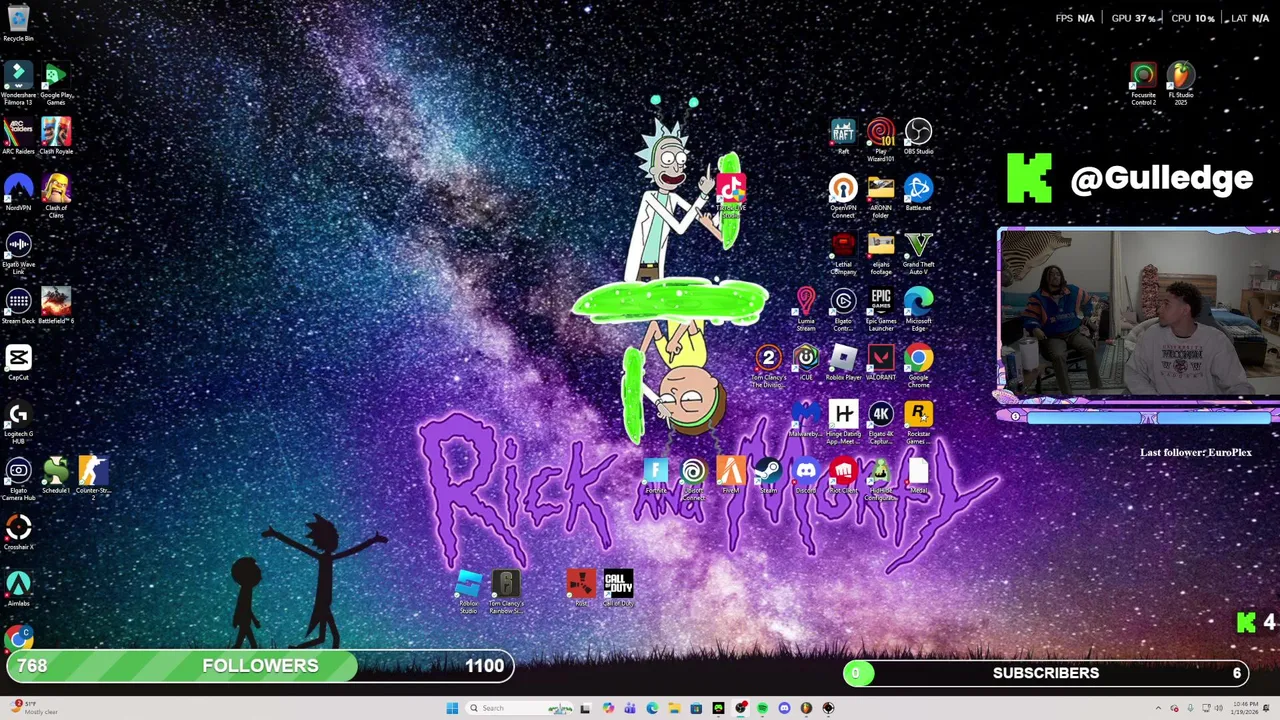This screenshot has width=1280, height=720.
Task: Focus the taskbar Search box
Action: tap(520, 708)
